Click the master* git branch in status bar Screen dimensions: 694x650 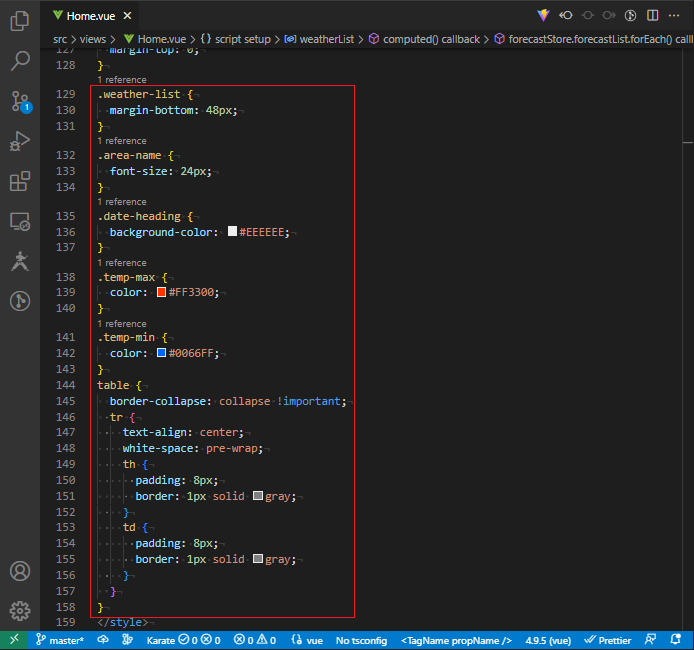(60, 640)
